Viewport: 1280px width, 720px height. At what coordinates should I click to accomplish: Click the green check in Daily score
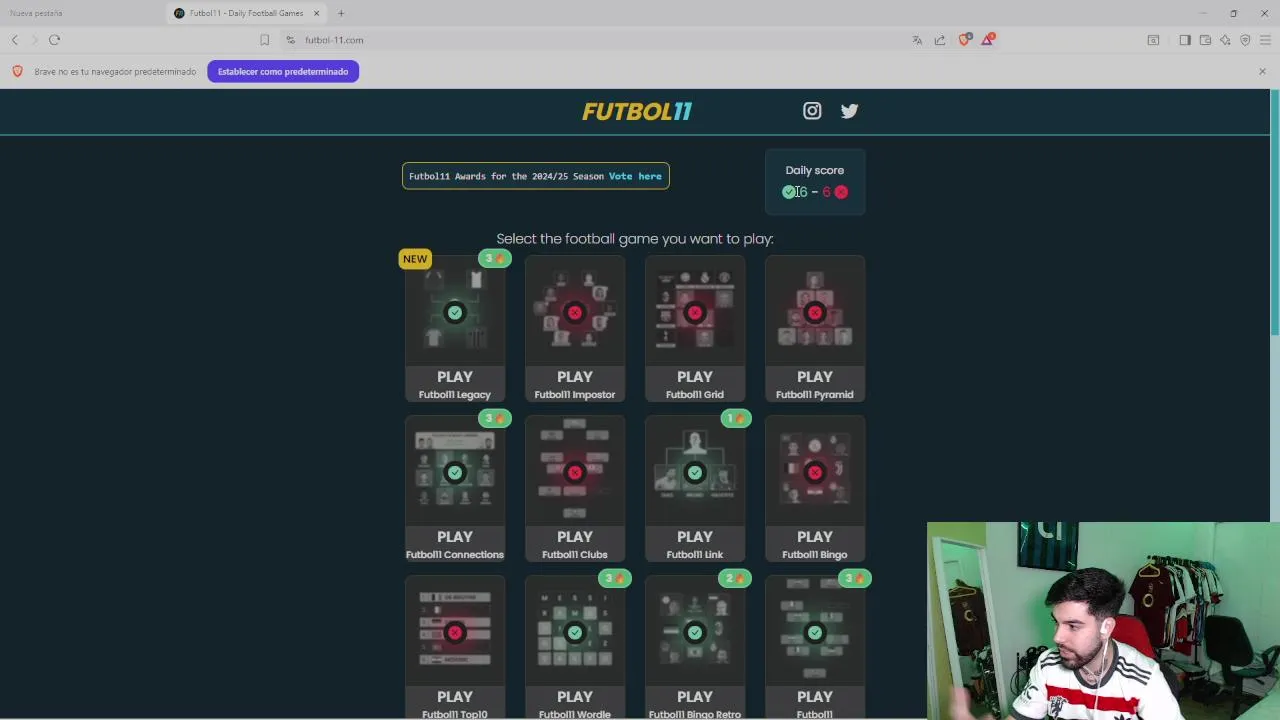pos(789,192)
